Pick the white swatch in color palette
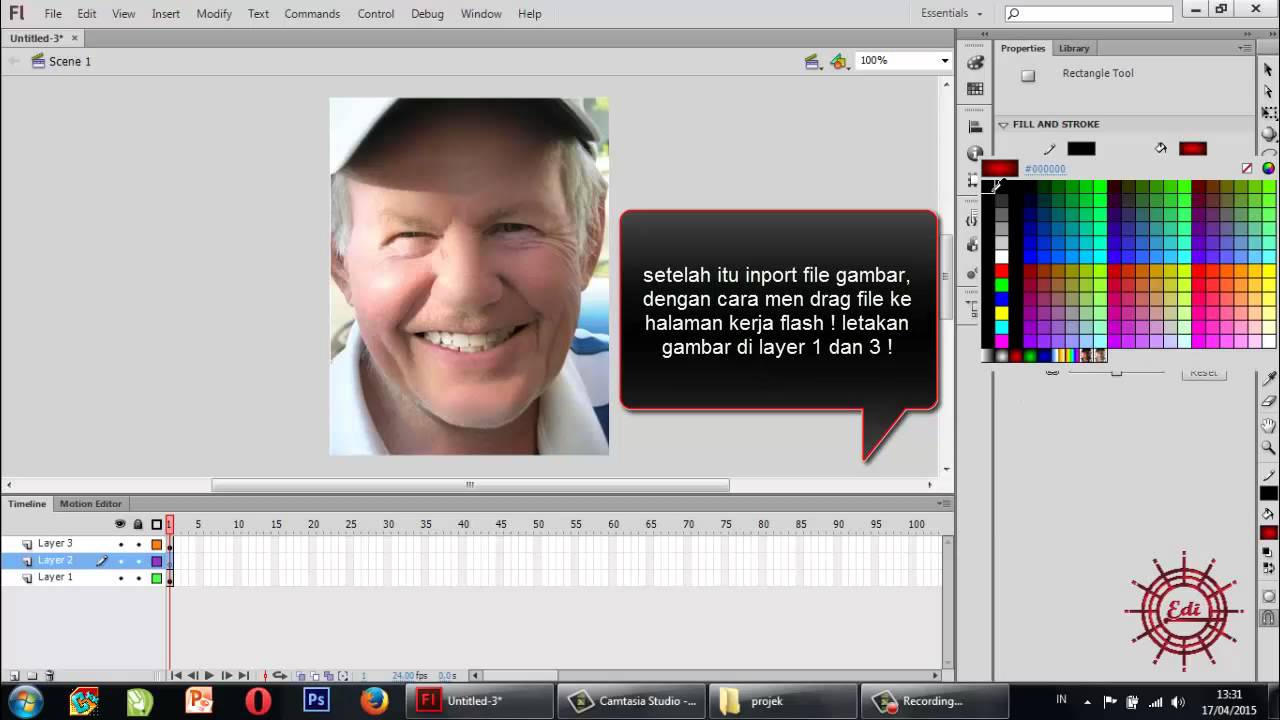This screenshot has height=720, width=1280. (1002, 257)
